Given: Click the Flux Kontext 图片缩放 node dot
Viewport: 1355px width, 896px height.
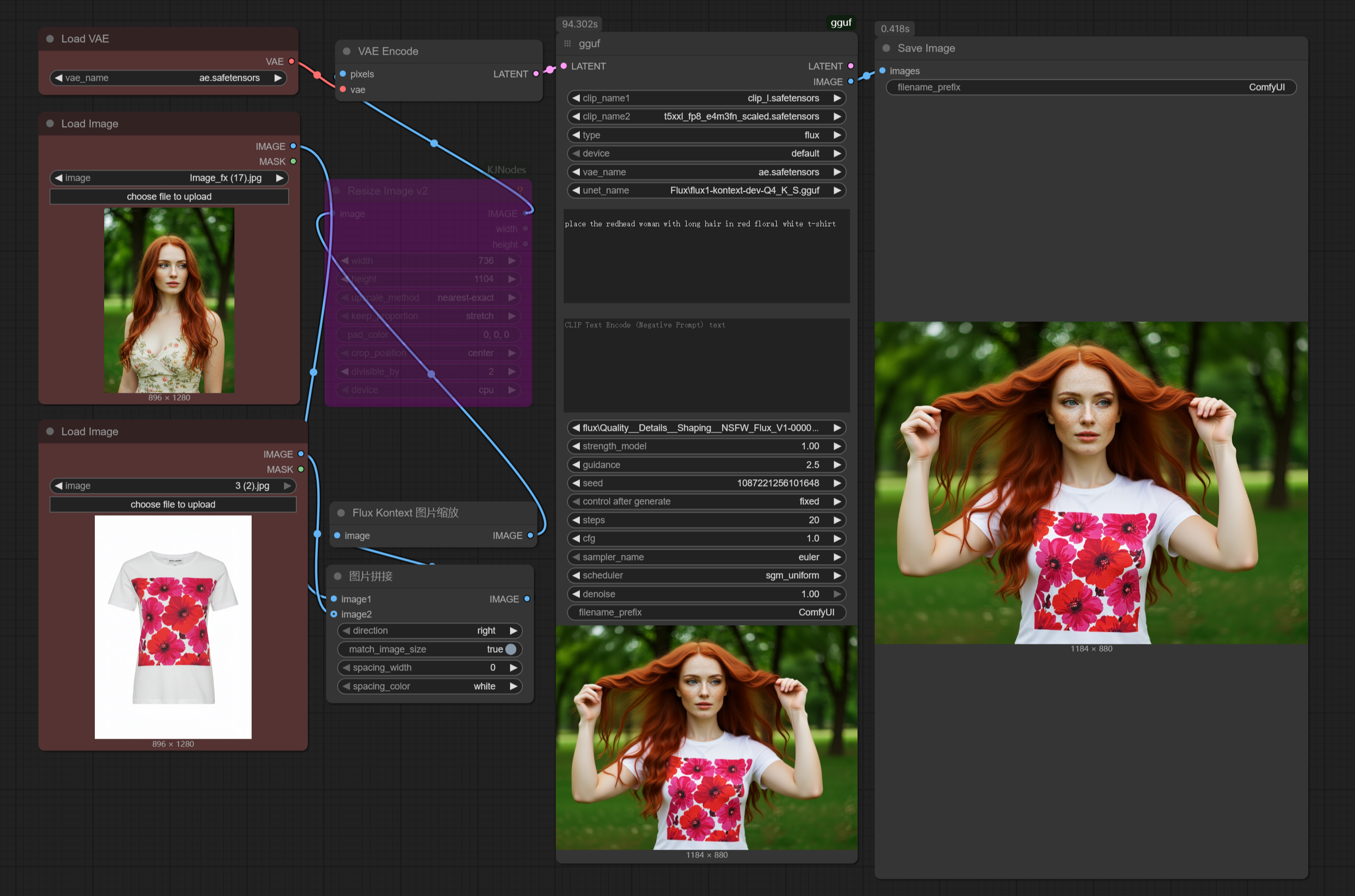Looking at the screenshot, I should pyautogui.click(x=341, y=513).
